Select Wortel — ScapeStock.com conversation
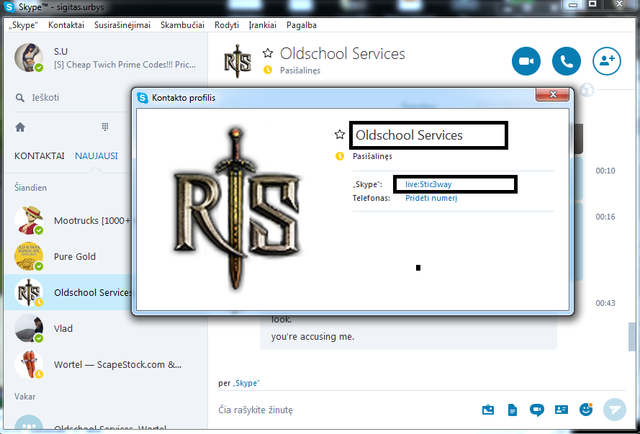The width and height of the screenshot is (640, 434). [106, 364]
